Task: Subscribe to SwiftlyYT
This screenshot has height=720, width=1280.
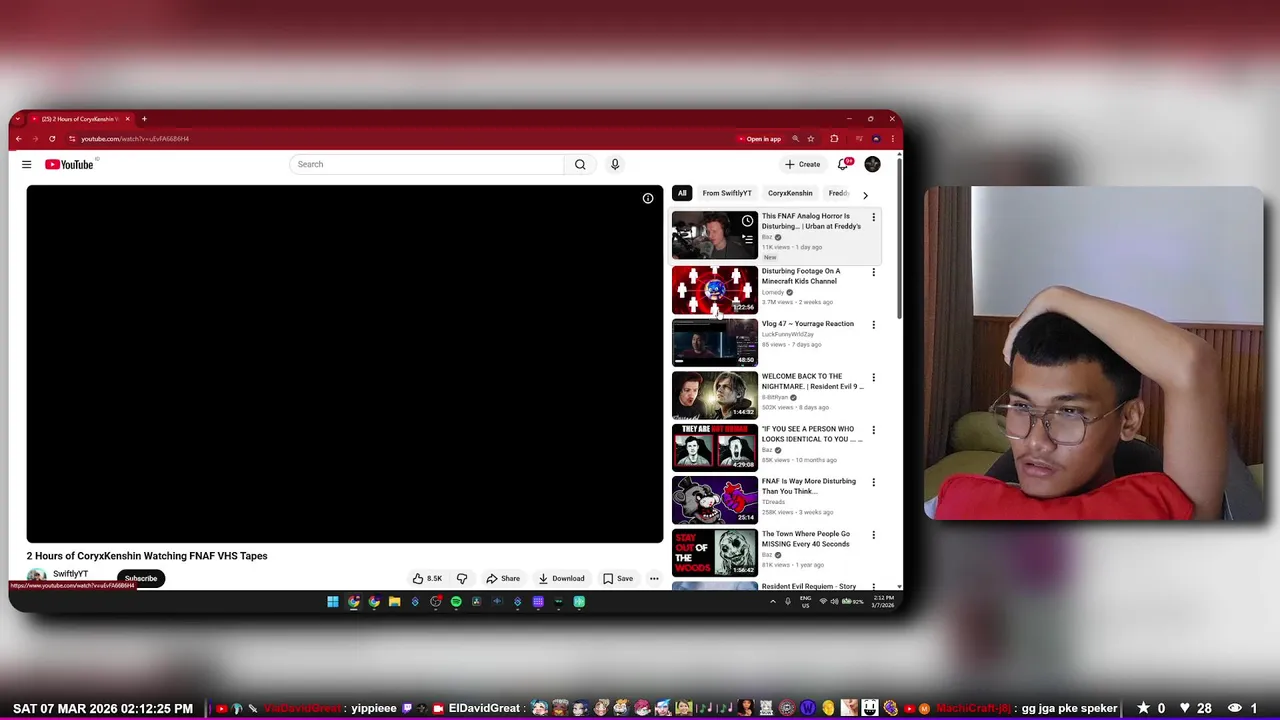Action: [x=141, y=578]
